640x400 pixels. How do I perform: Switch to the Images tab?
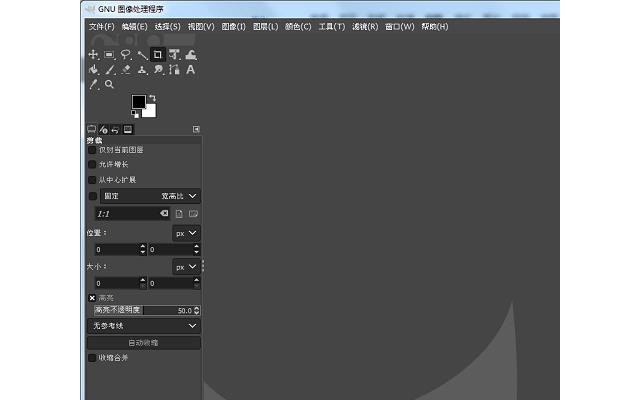click(128, 129)
